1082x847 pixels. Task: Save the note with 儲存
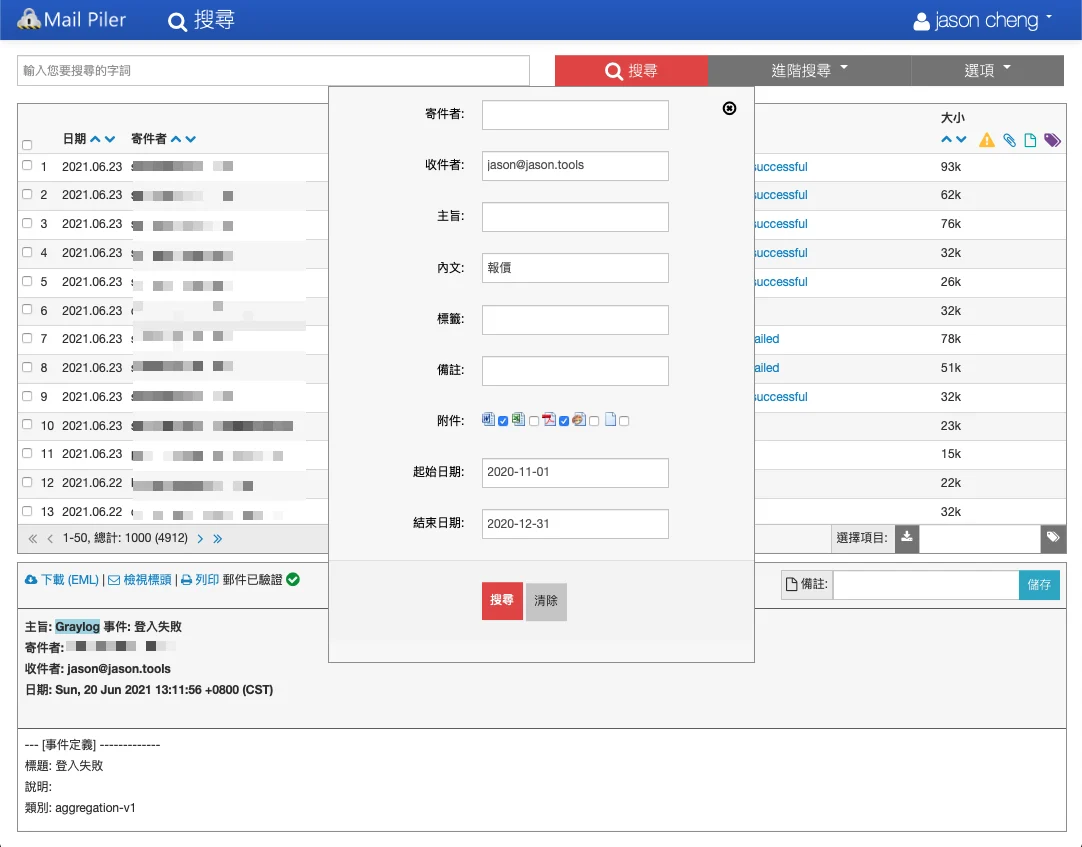pos(1039,585)
